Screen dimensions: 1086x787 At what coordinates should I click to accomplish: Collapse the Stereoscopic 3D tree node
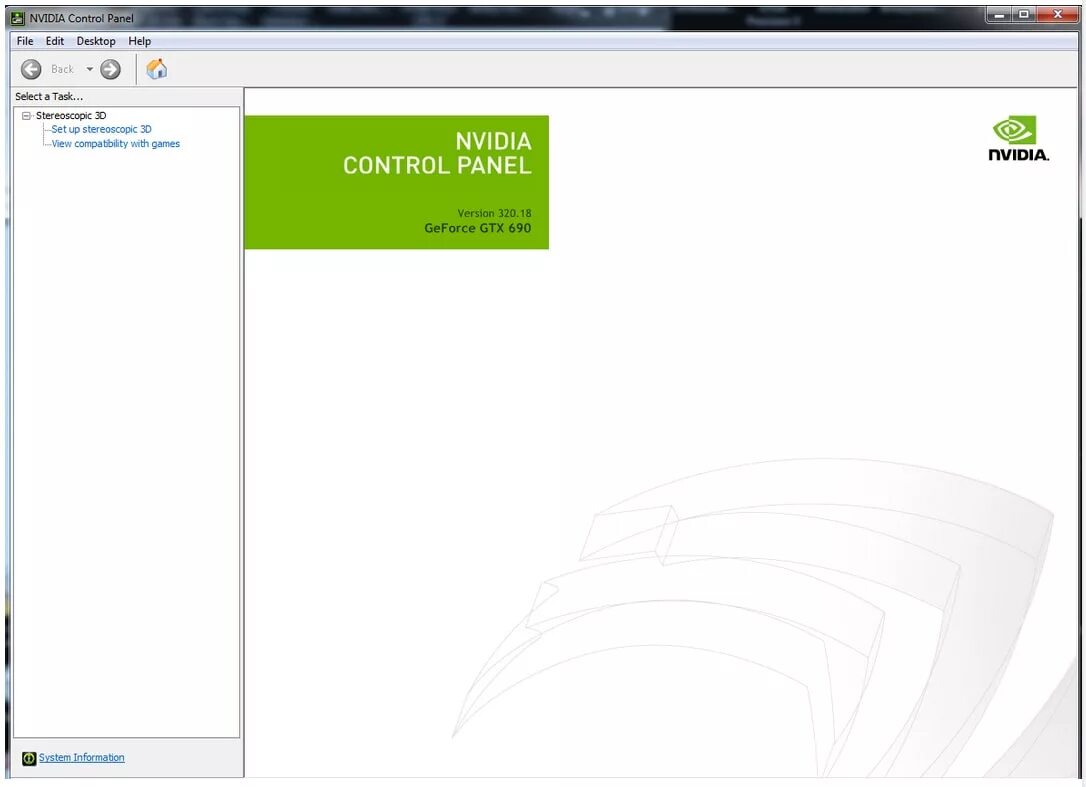pyautogui.click(x=26, y=116)
